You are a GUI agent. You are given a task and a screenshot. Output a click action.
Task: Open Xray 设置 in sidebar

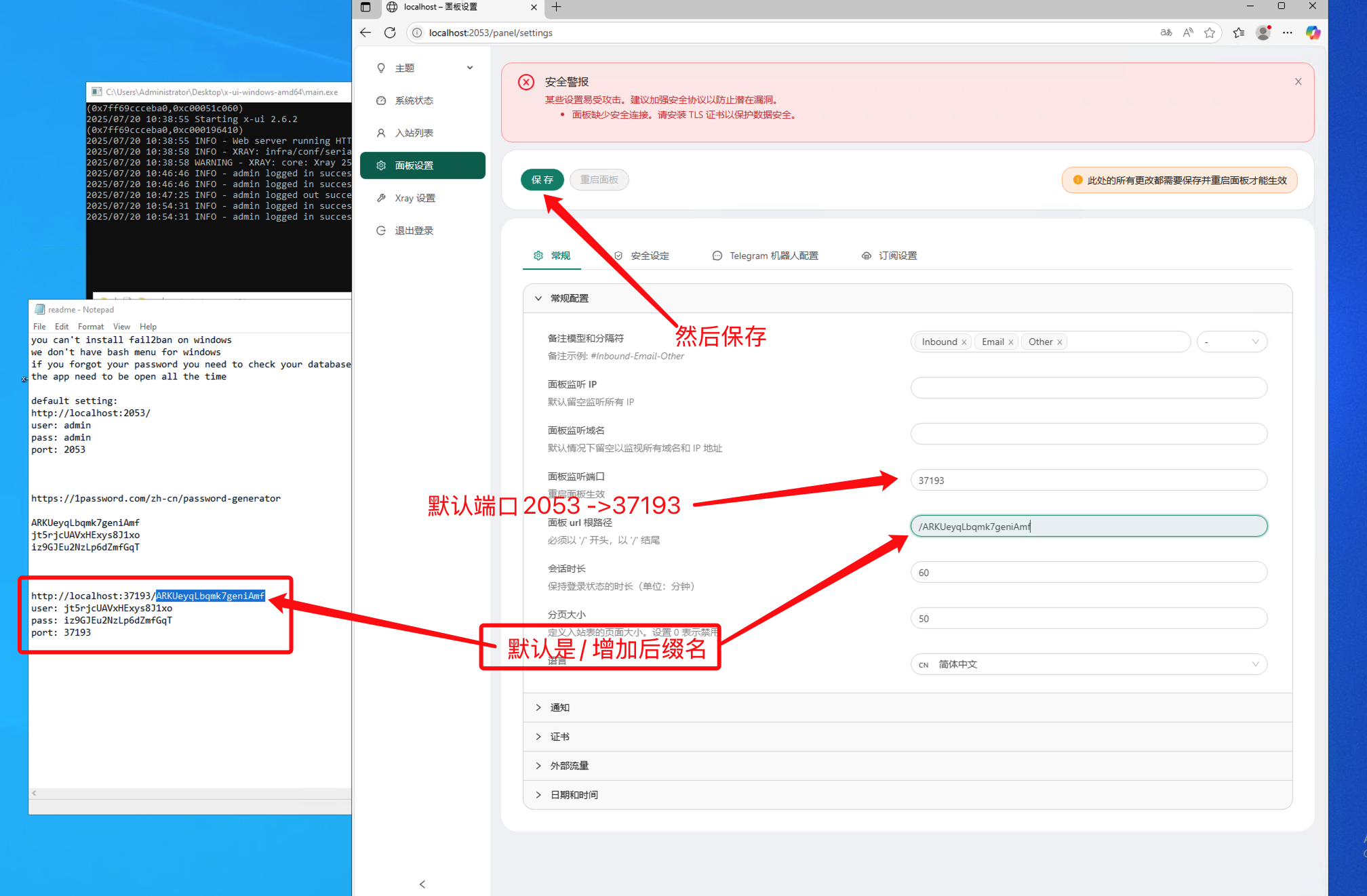click(x=415, y=198)
